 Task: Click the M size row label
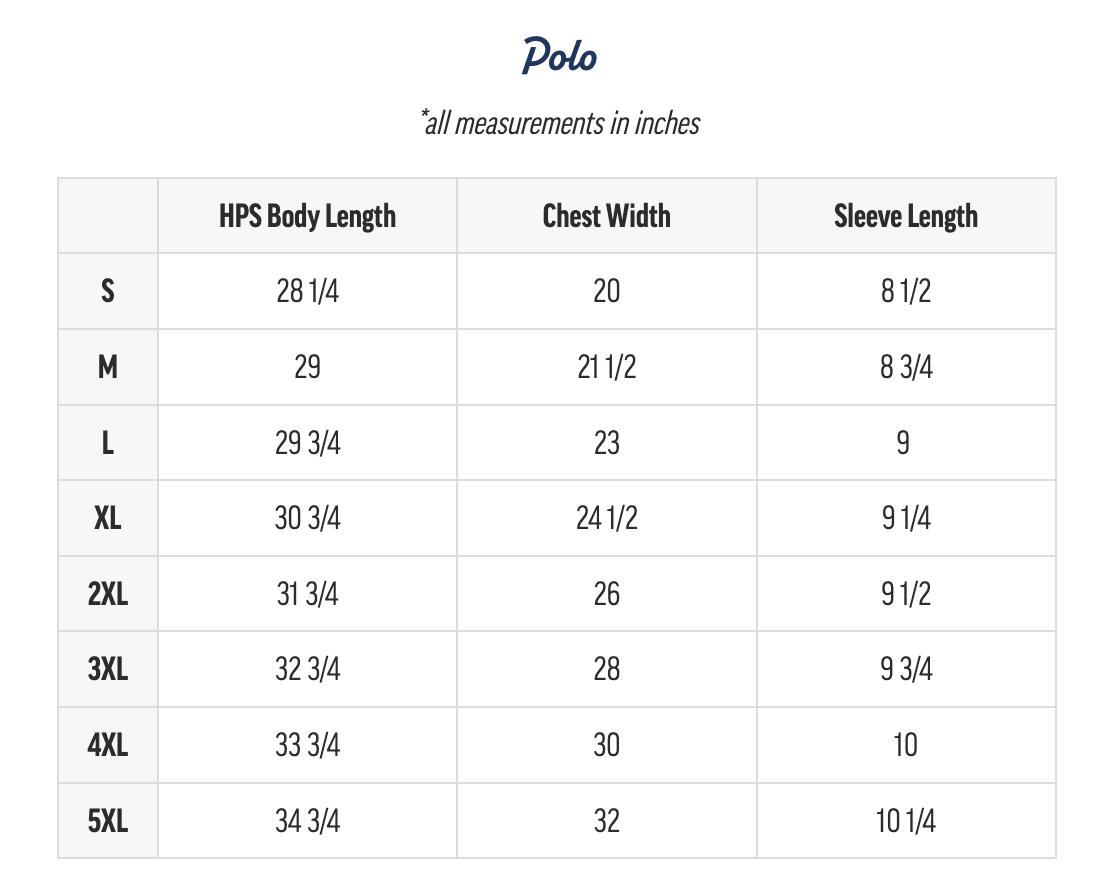[108, 367]
